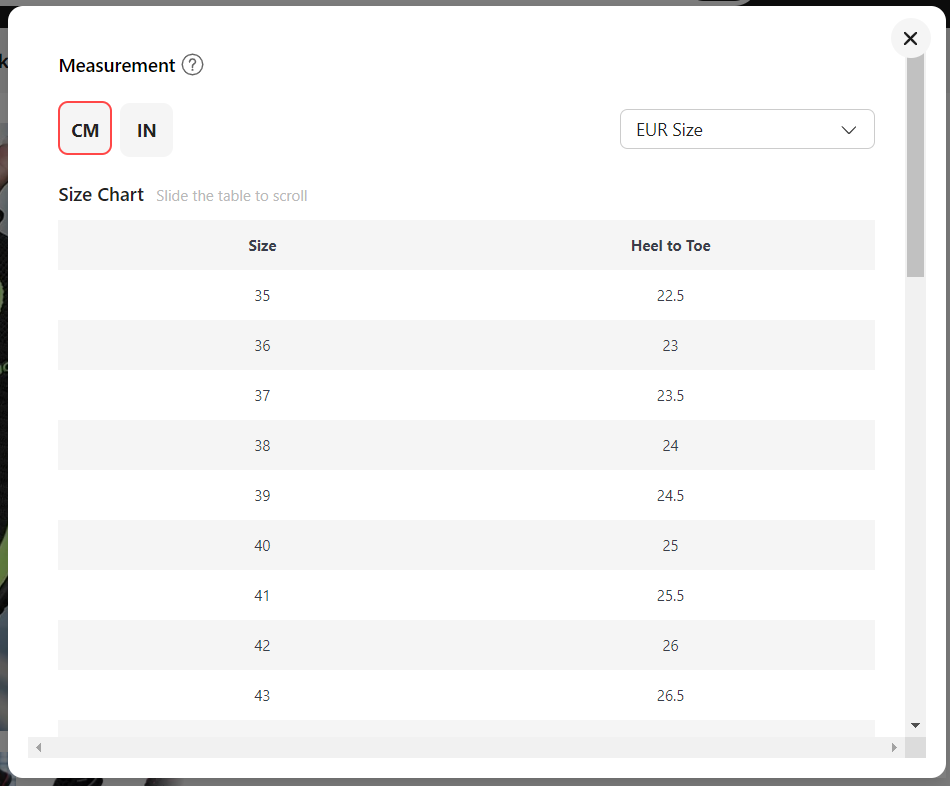Screen dimensions: 950x786
Task: Select the size 43 row
Action: tap(467, 695)
